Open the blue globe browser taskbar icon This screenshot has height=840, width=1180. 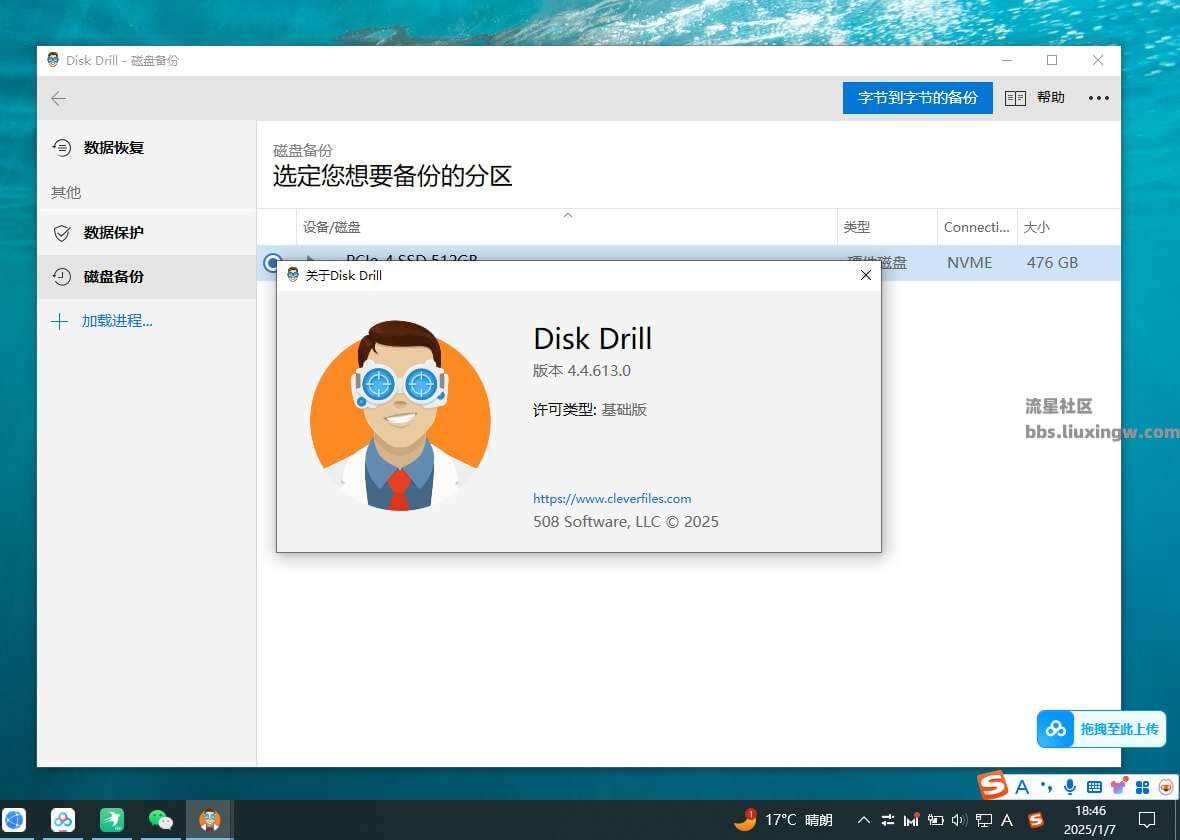pyautogui.click(x=15, y=820)
